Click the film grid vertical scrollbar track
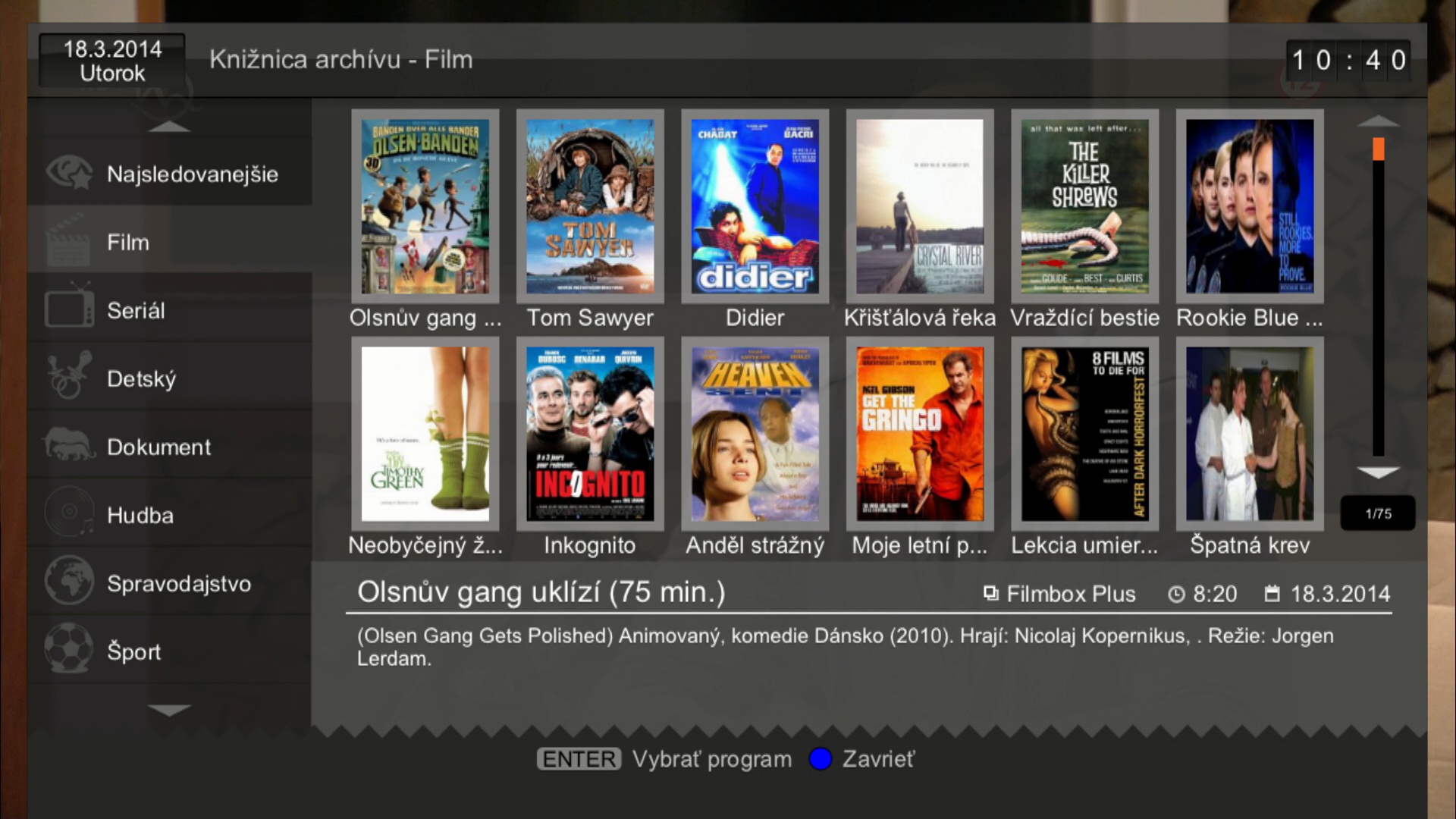 (x=1378, y=297)
